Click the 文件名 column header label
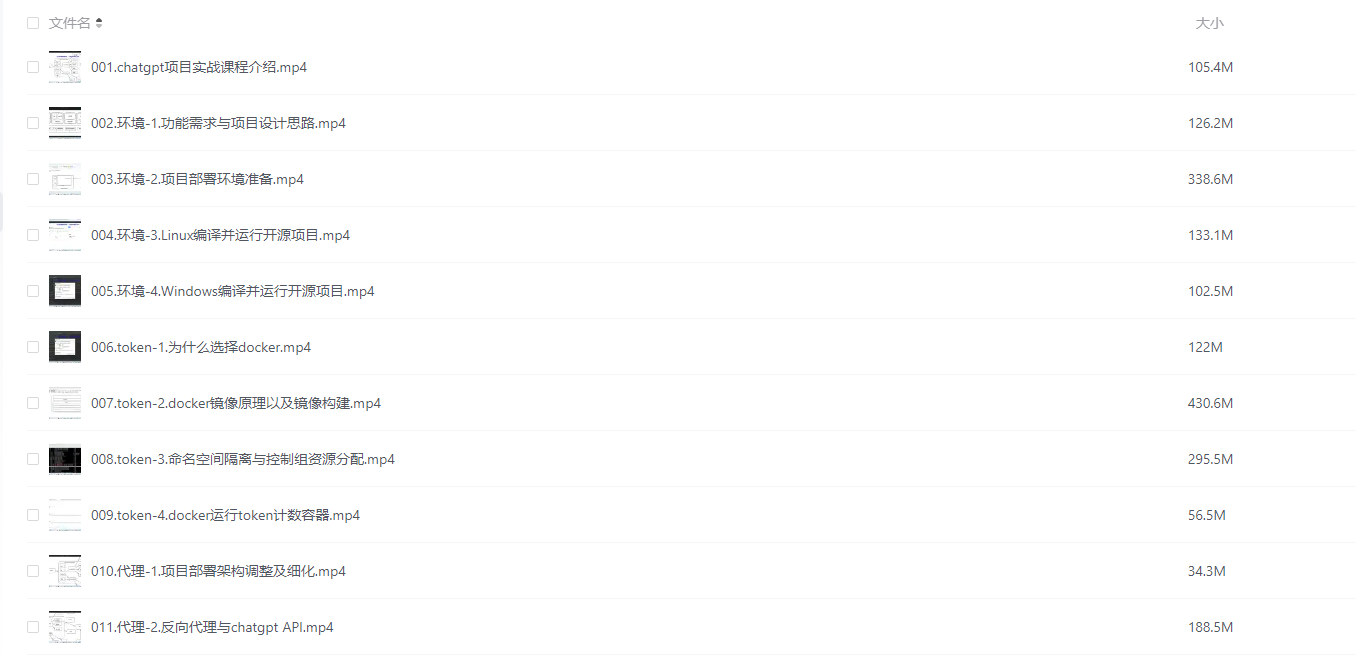 (x=69, y=23)
